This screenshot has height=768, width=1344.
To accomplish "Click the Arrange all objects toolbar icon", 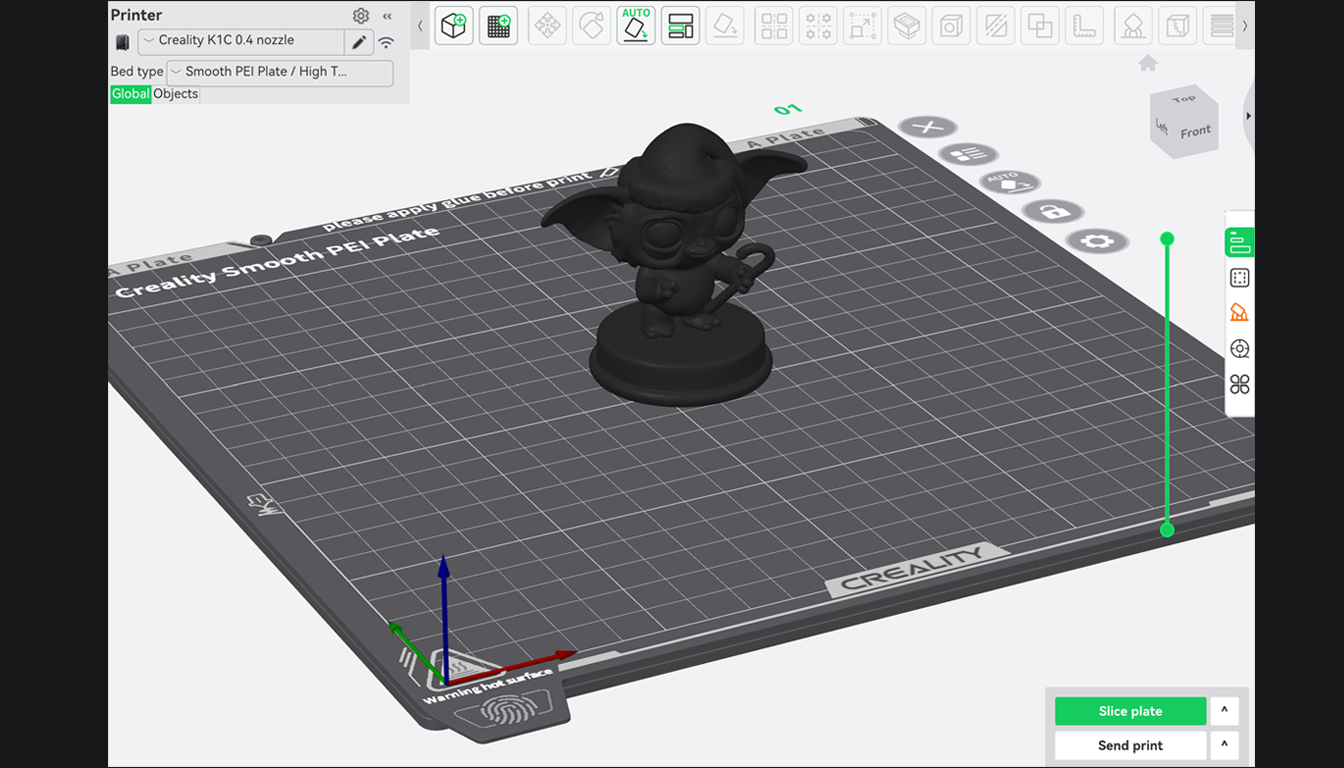I will click(x=681, y=26).
